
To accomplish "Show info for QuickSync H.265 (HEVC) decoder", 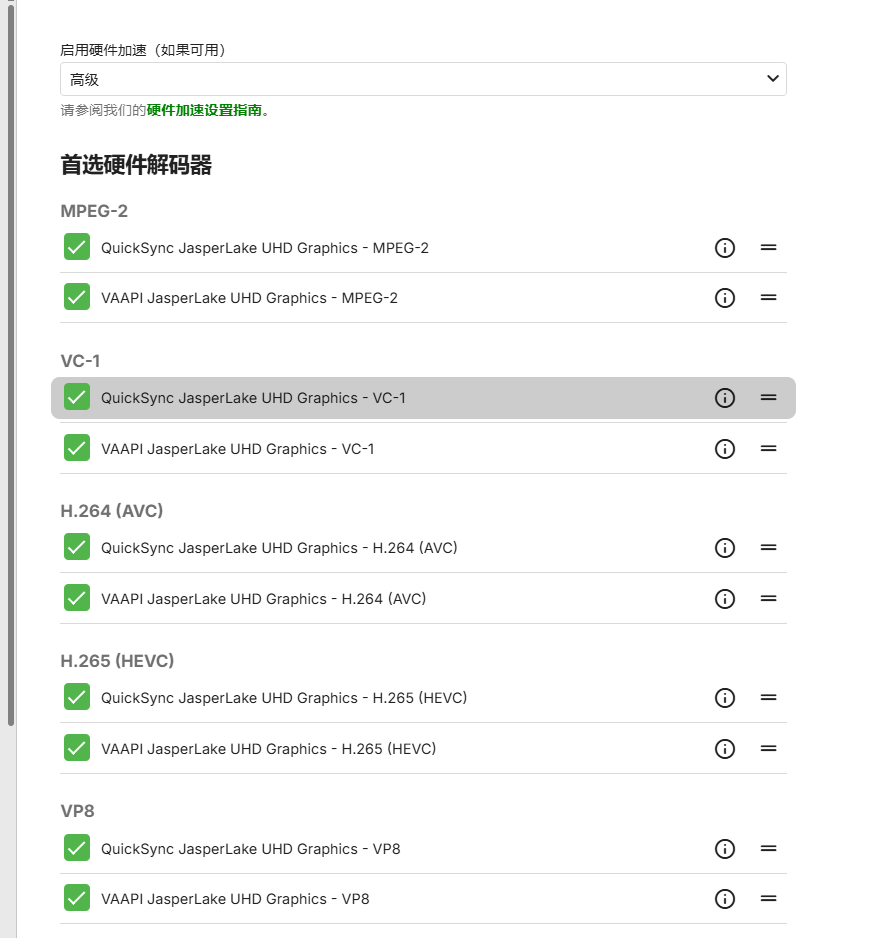I will pos(725,698).
